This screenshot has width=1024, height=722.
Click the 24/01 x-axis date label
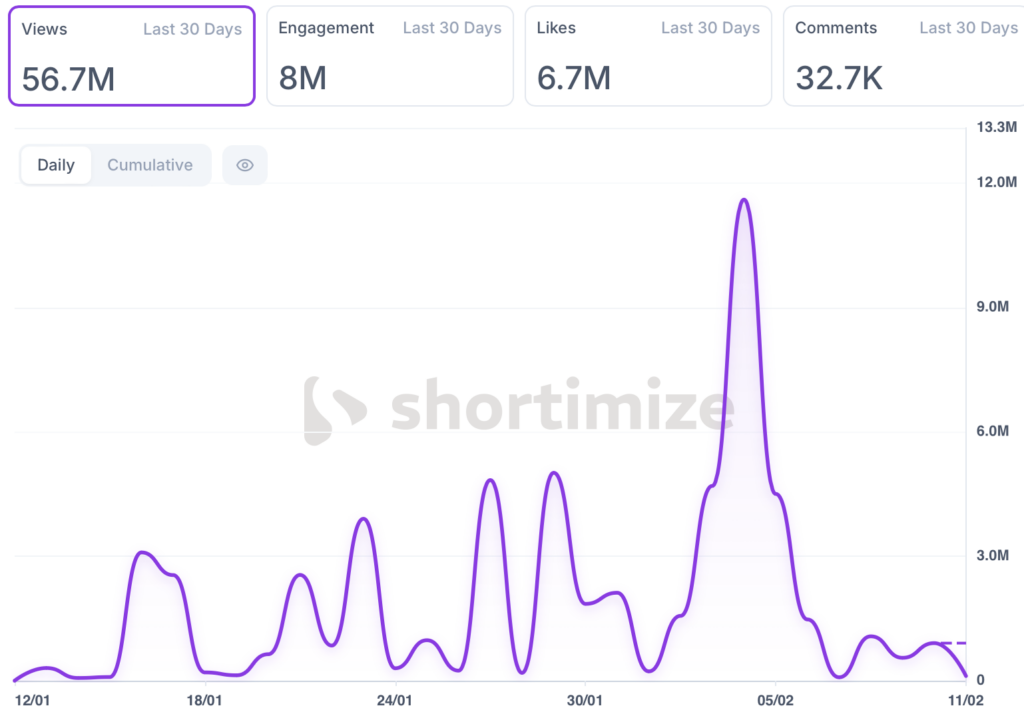396,701
